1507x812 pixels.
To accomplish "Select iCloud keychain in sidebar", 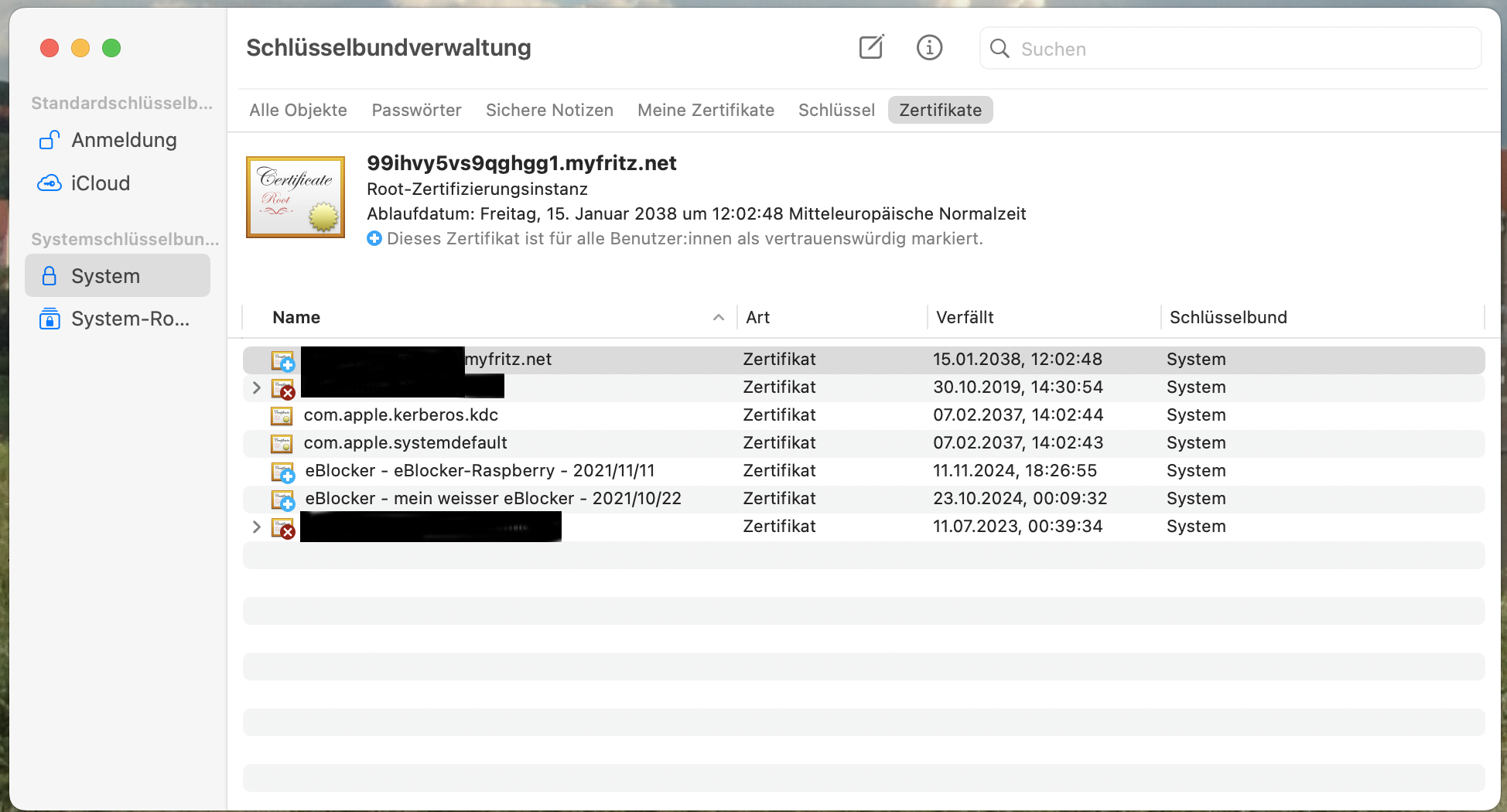I will coord(118,183).
